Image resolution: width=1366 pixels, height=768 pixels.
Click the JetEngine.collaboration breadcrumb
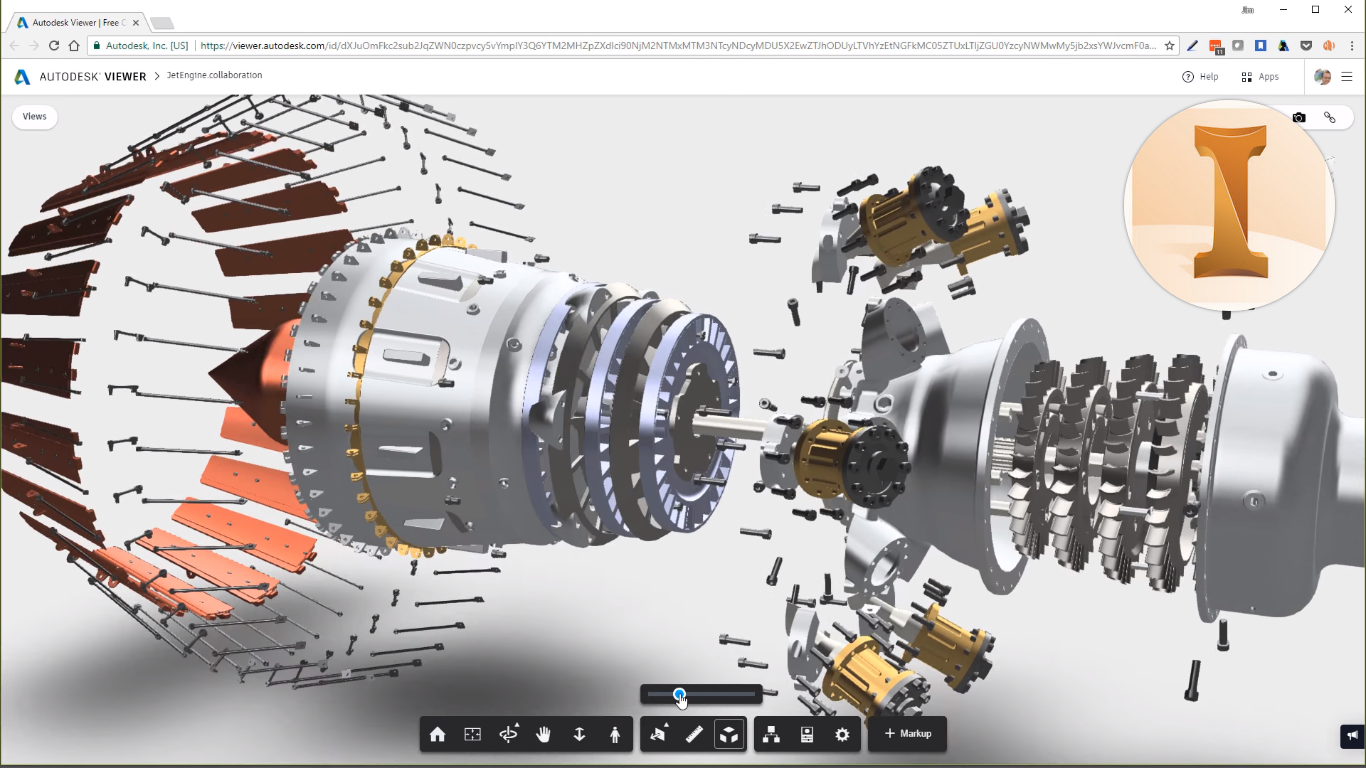[x=214, y=75]
